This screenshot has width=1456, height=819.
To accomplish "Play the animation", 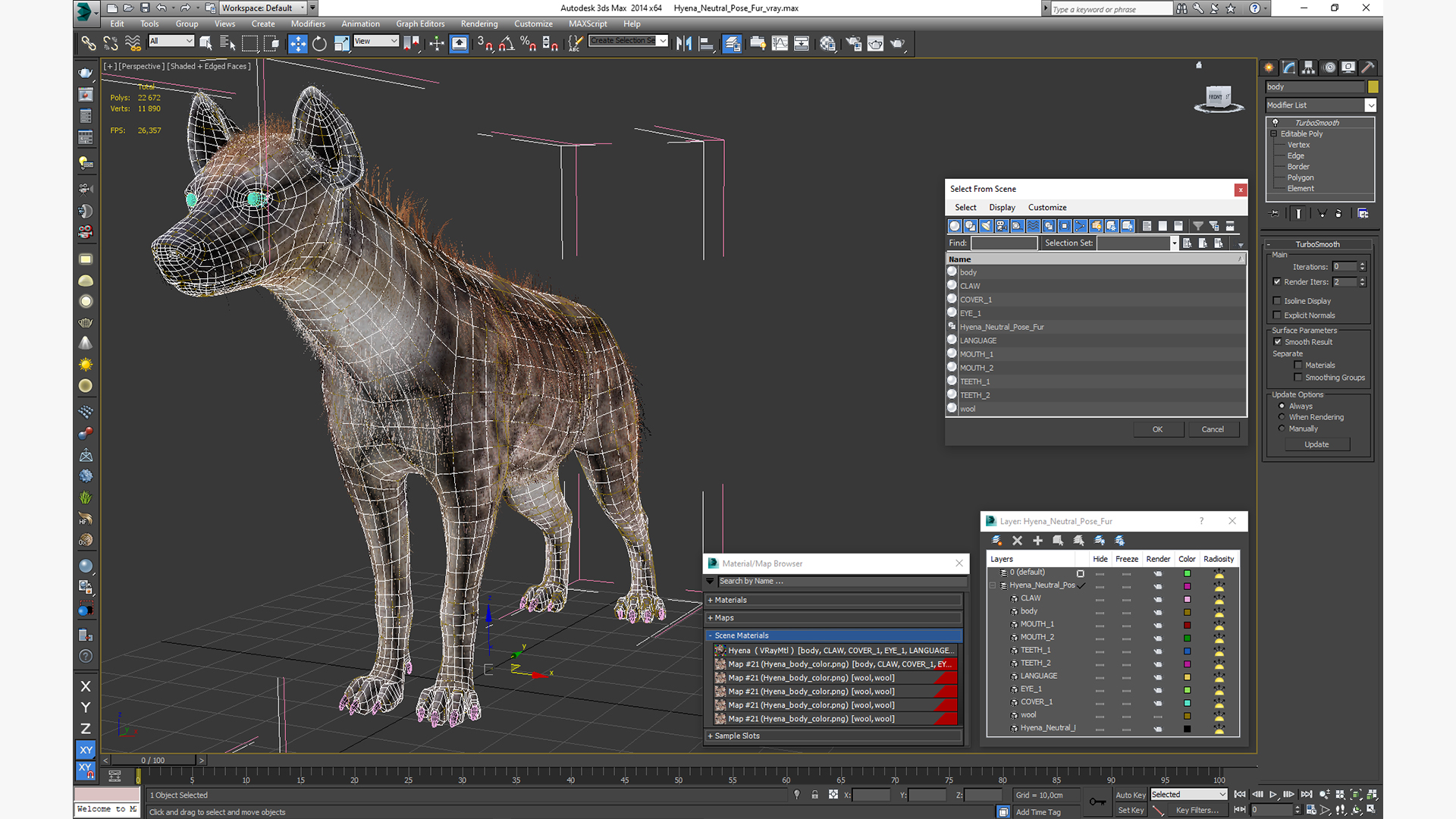I will click(x=1273, y=794).
